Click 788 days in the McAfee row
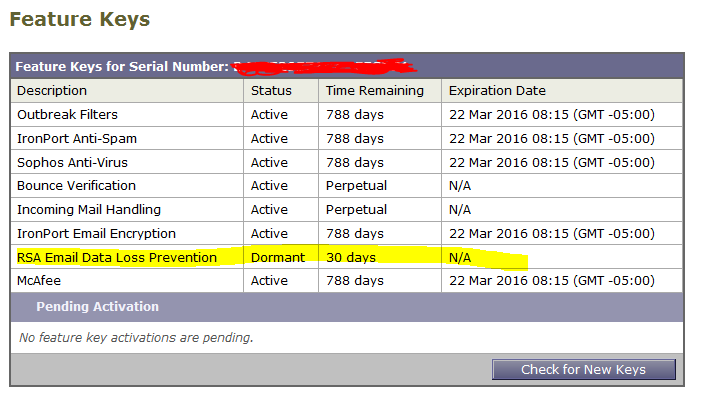Image resolution: width=718 pixels, height=395 pixels. pos(355,281)
